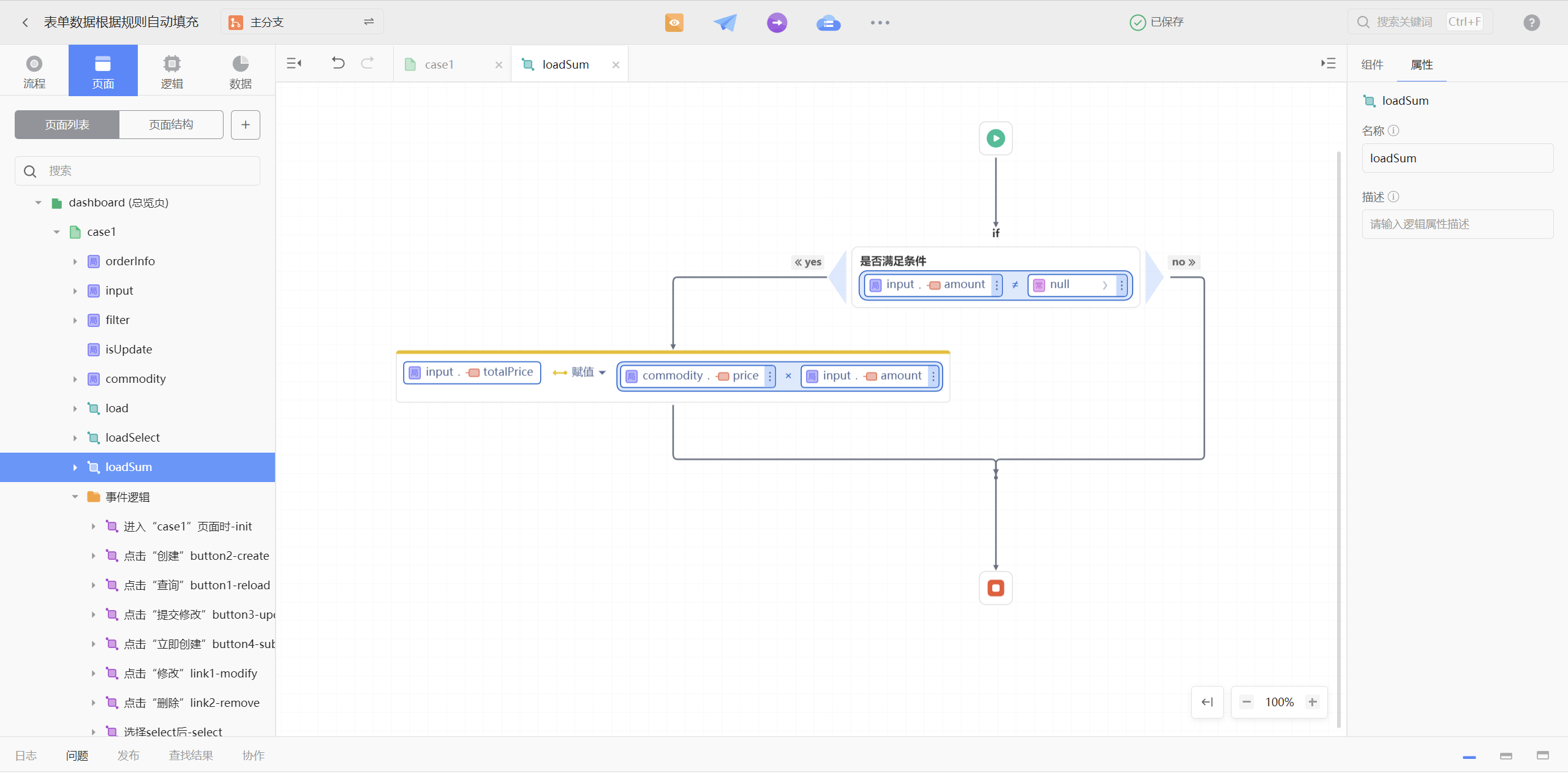Zoom in with the plus button

point(1312,702)
